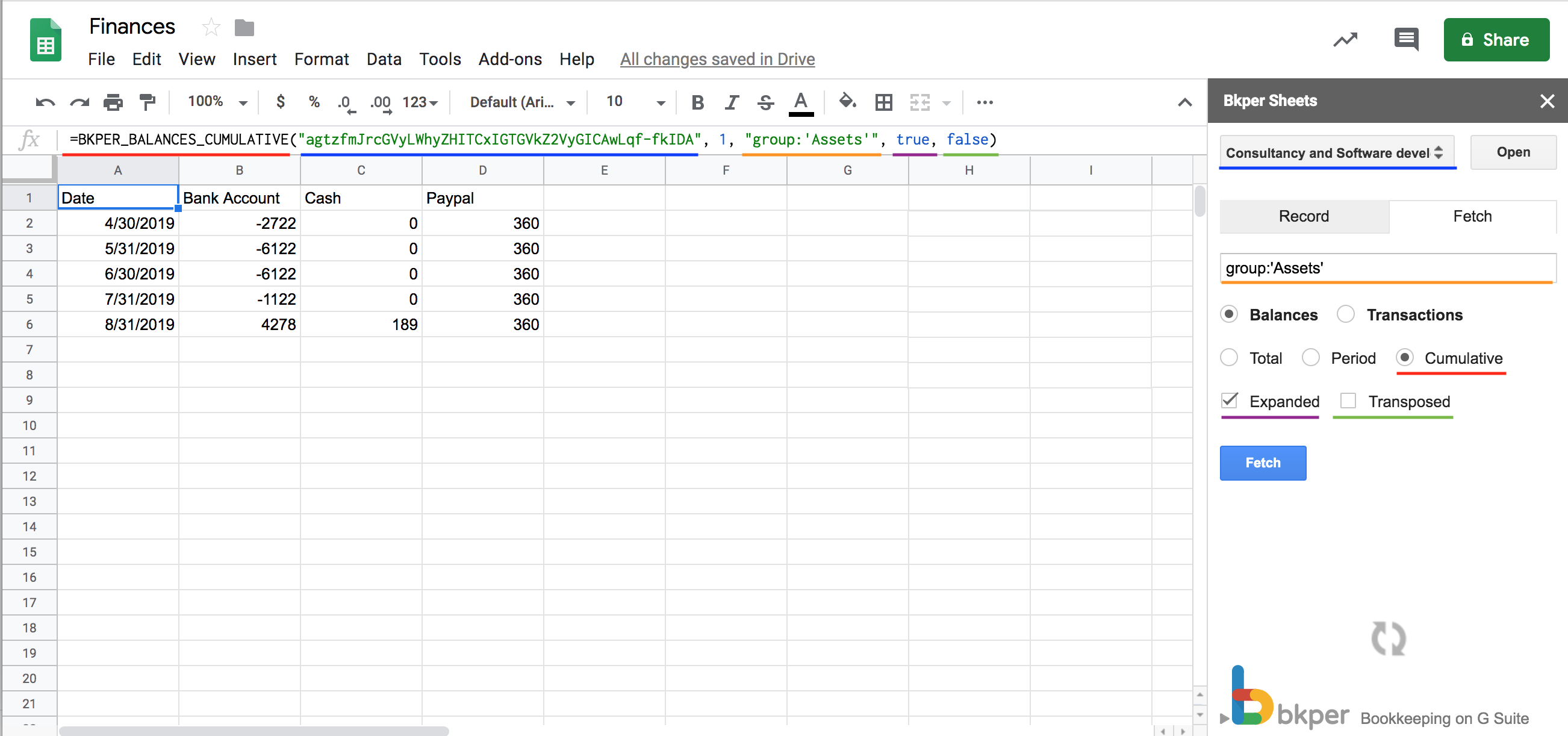
Task: Decrease decimal places
Action: (x=344, y=102)
